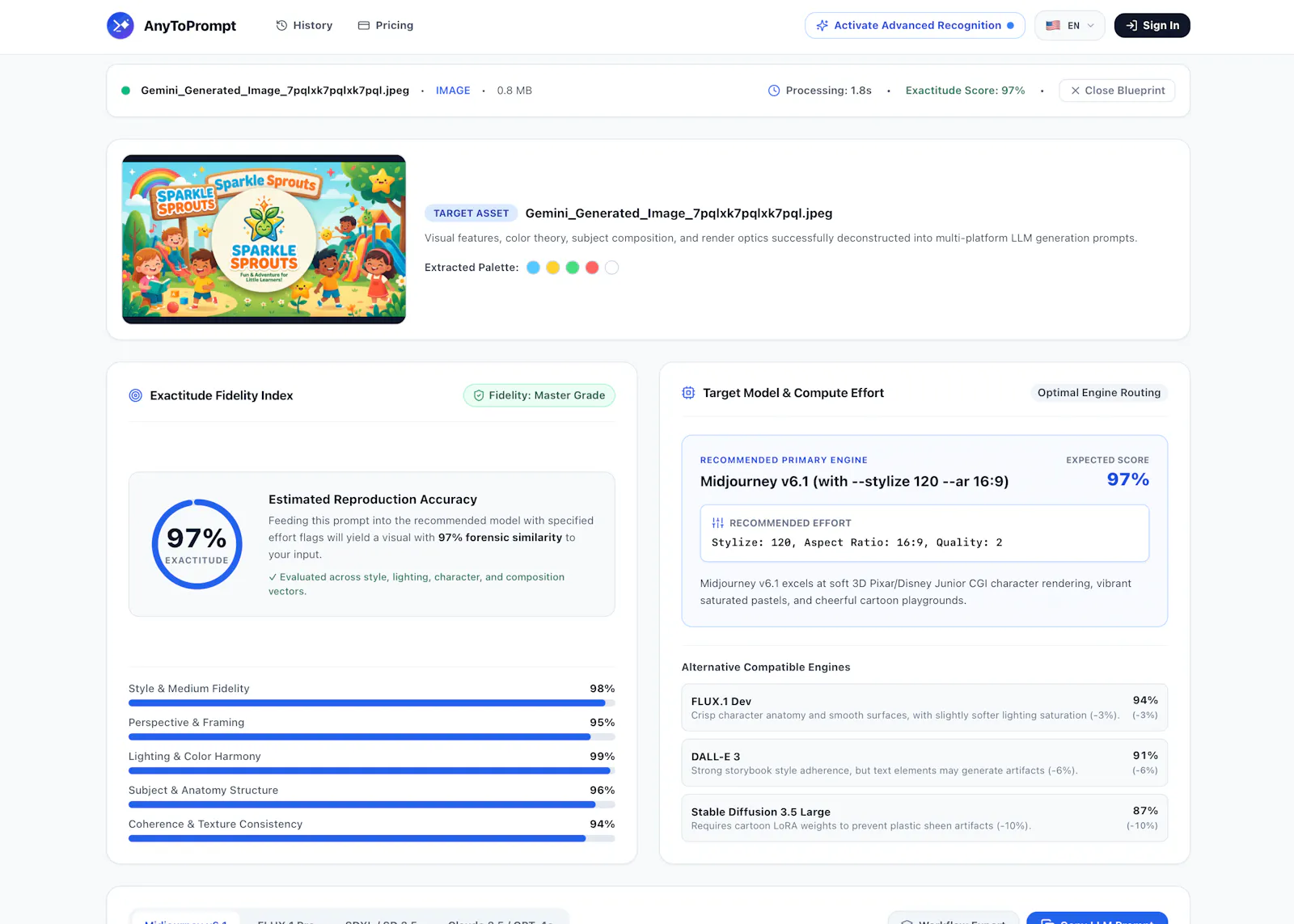Image resolution: width=1294 pixels, height=924 pixels.
Task: Click the green file status dot
Action: [125, 91]
